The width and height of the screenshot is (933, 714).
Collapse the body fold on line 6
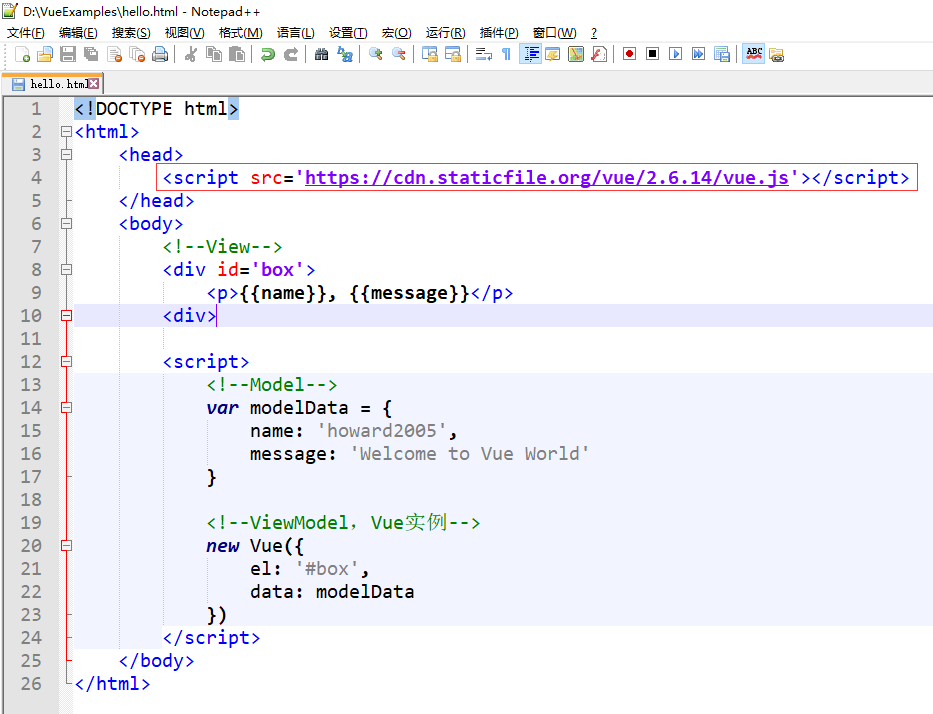point(67,224)
